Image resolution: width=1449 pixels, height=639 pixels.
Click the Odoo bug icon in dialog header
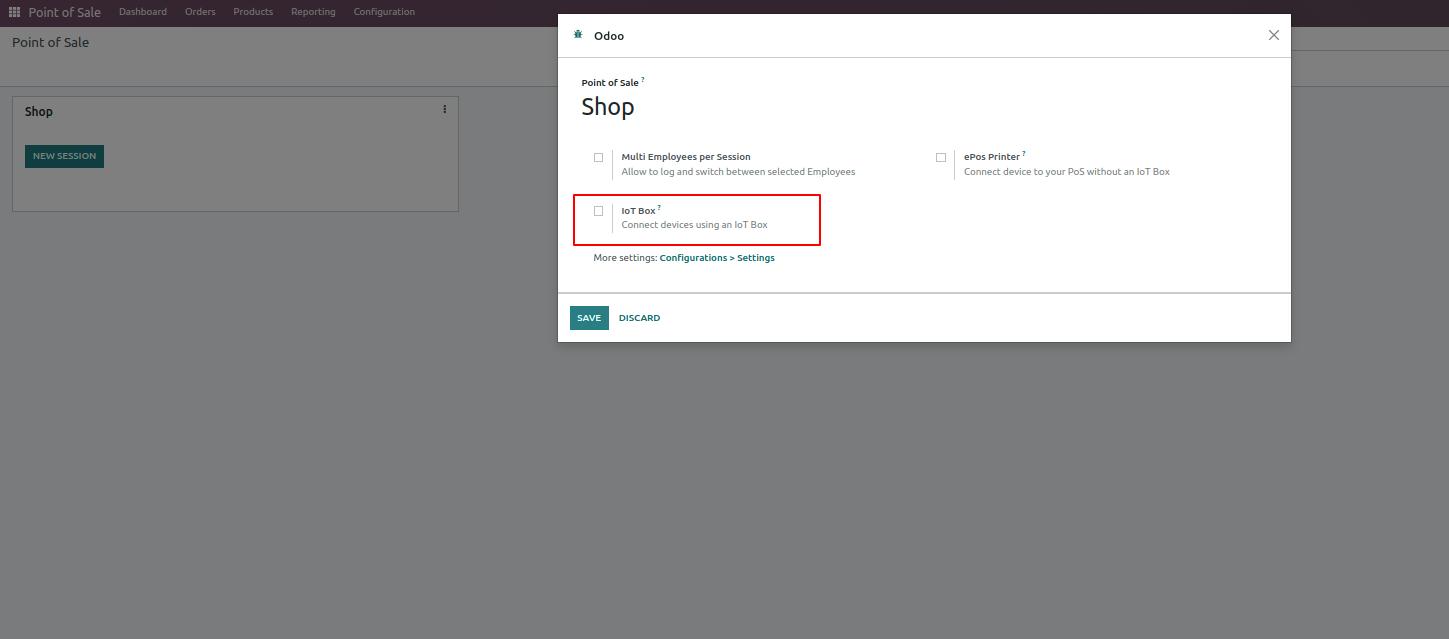578,35
